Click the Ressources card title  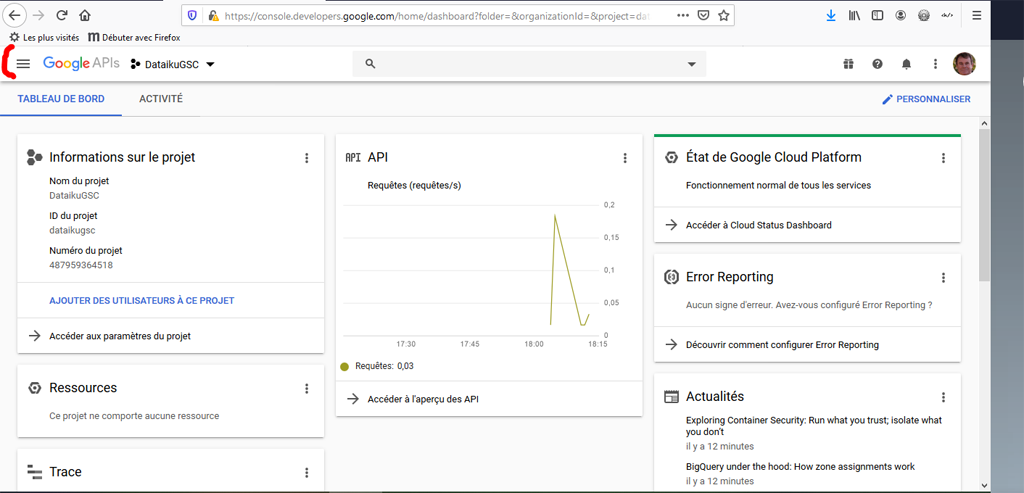[83, 388]
